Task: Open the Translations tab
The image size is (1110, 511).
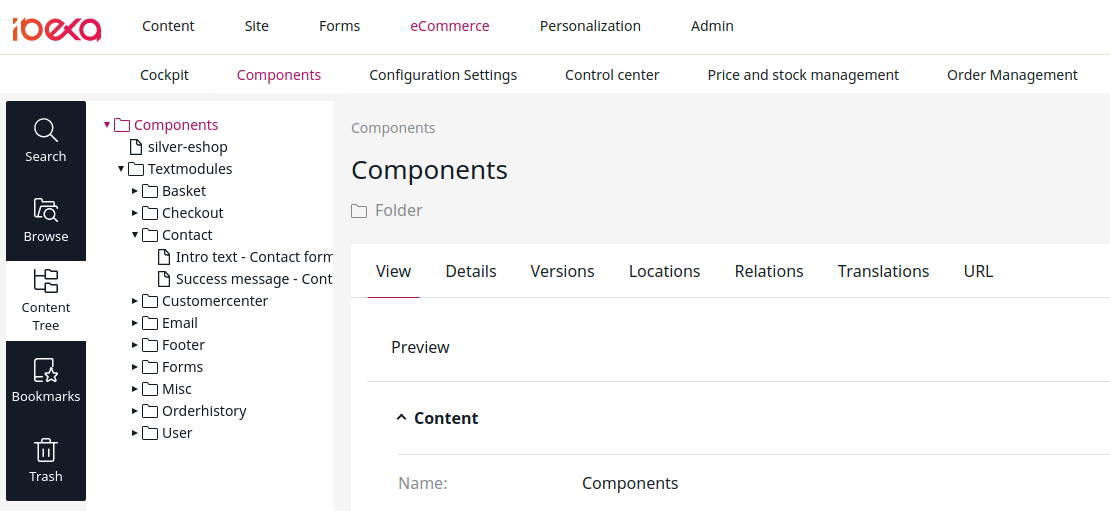Action: [883, 271]
